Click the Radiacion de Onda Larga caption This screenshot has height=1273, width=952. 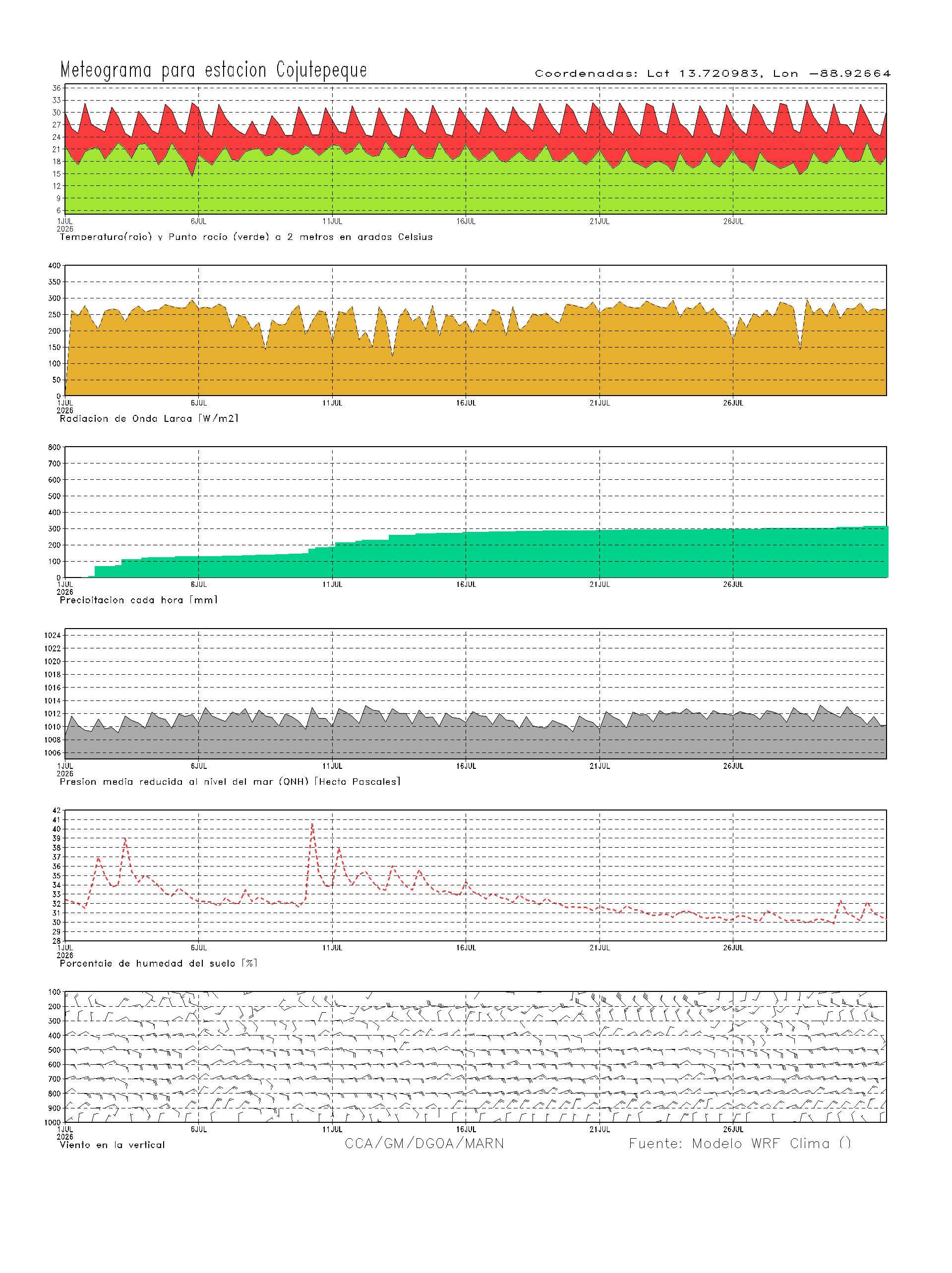149,418
